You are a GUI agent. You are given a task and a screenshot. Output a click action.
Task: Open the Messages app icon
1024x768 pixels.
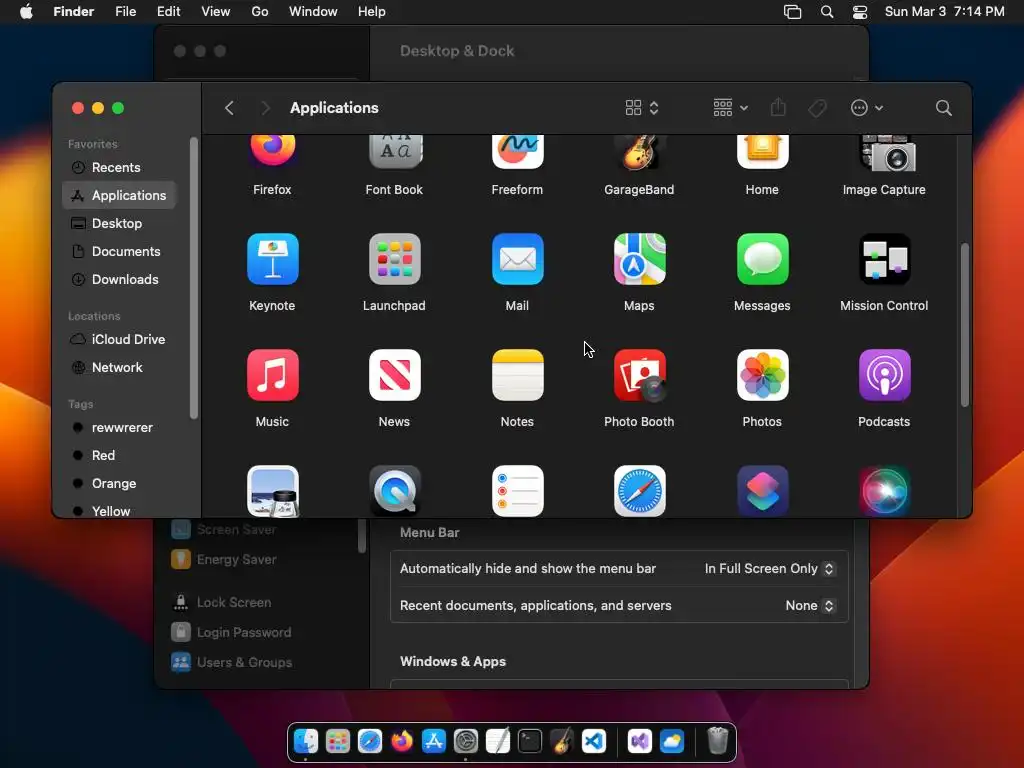(762, 259)
